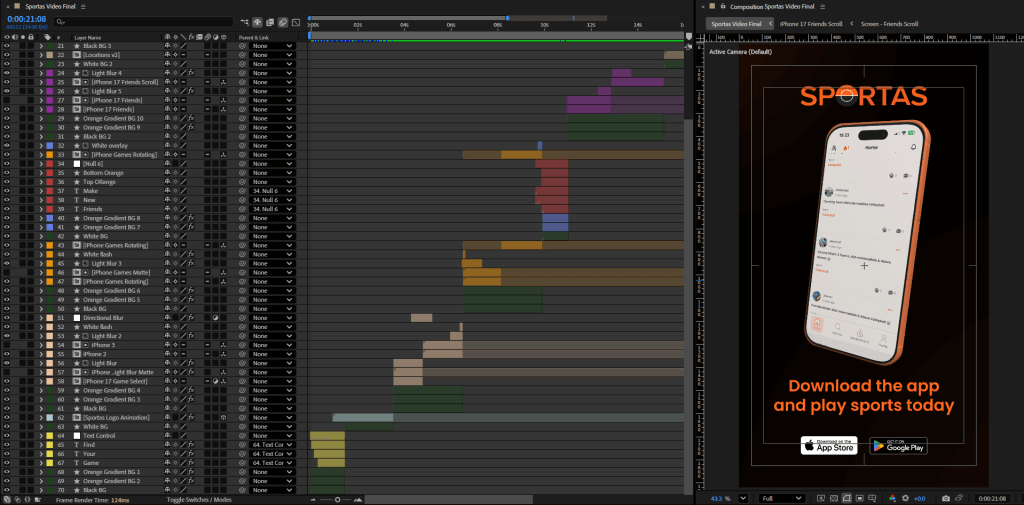The image size is (1024, 505).
Task: Expand Transfer Controls pane icon at bottom-left
Action: click(18, 499)
